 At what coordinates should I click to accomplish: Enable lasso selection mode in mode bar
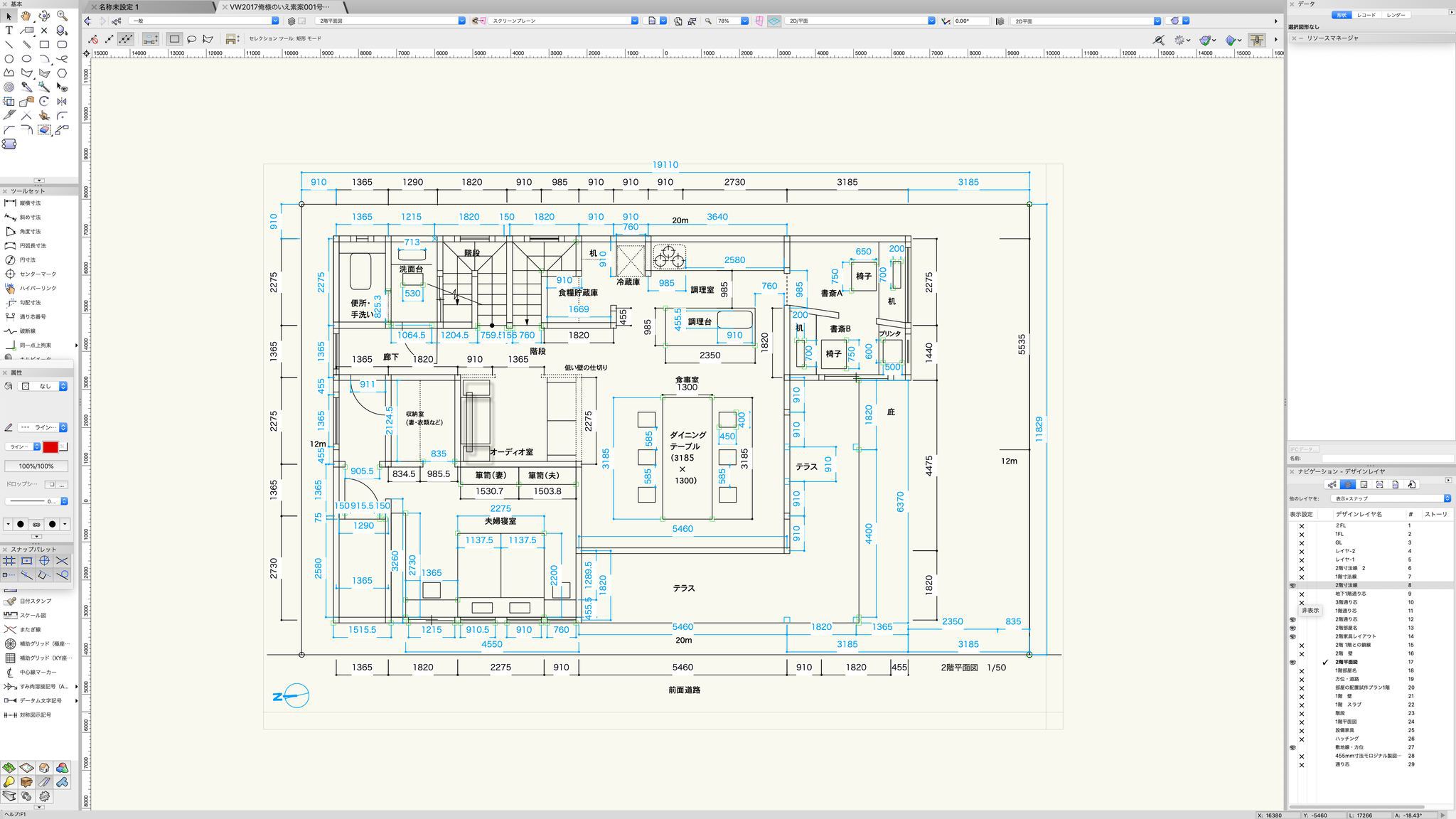tap(191, 39)
